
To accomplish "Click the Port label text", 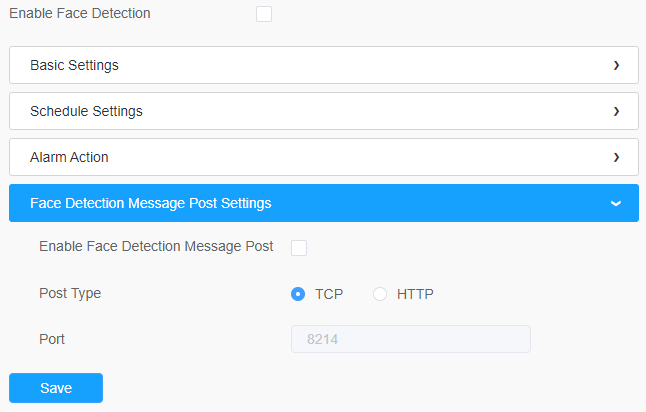I will click(52, 339).
